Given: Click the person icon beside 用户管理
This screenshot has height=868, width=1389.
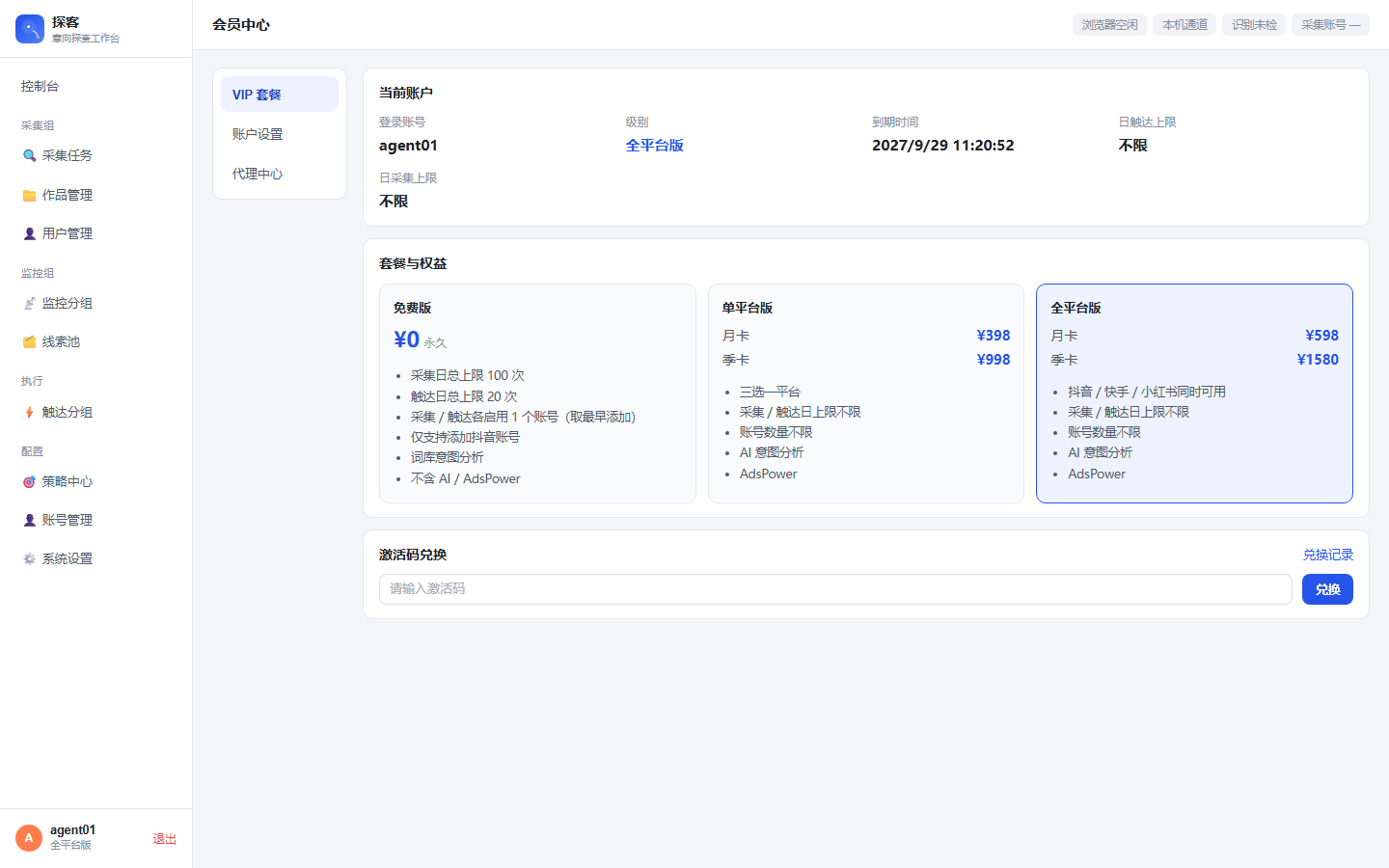Looking at the screenshot, I should [29, 233].
